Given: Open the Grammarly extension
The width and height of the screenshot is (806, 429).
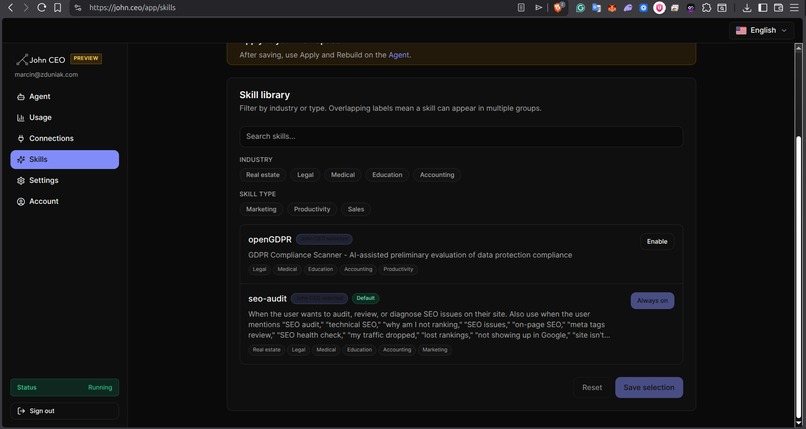Looking at the screenshot, I should pyautogui.click(x=580, y=8).
